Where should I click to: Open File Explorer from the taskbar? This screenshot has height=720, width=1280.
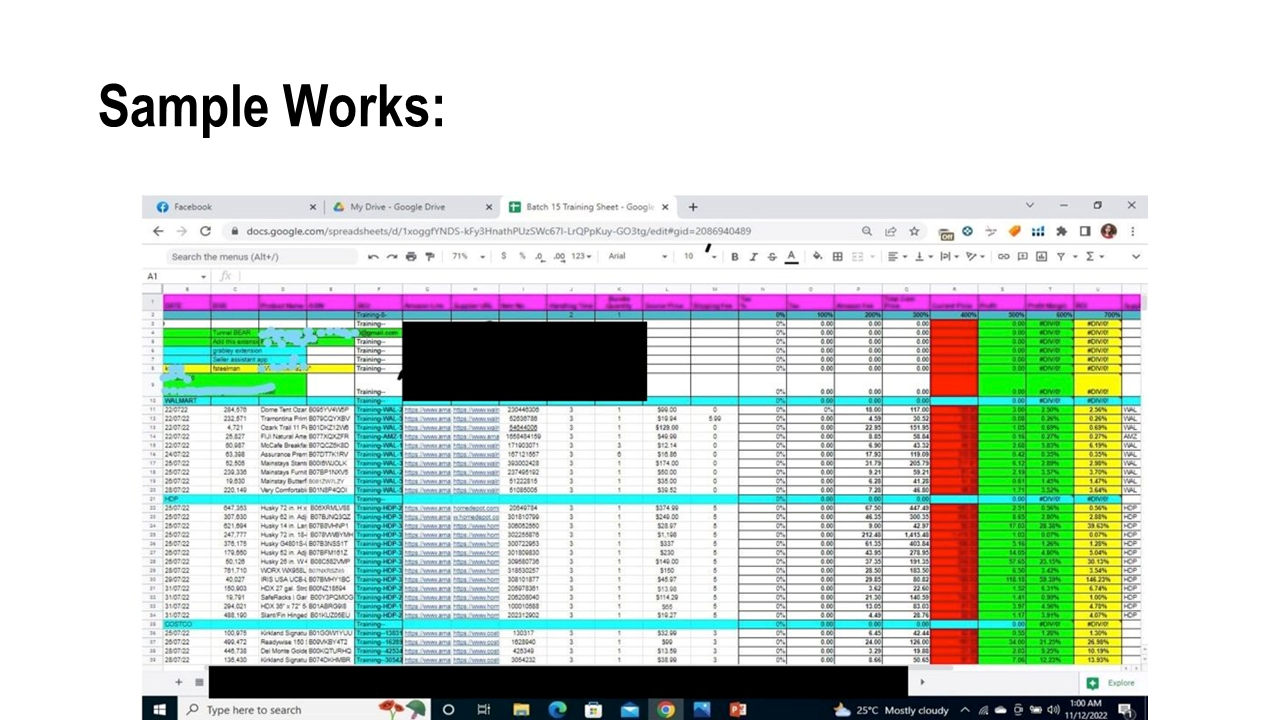(x=521, y=710)
